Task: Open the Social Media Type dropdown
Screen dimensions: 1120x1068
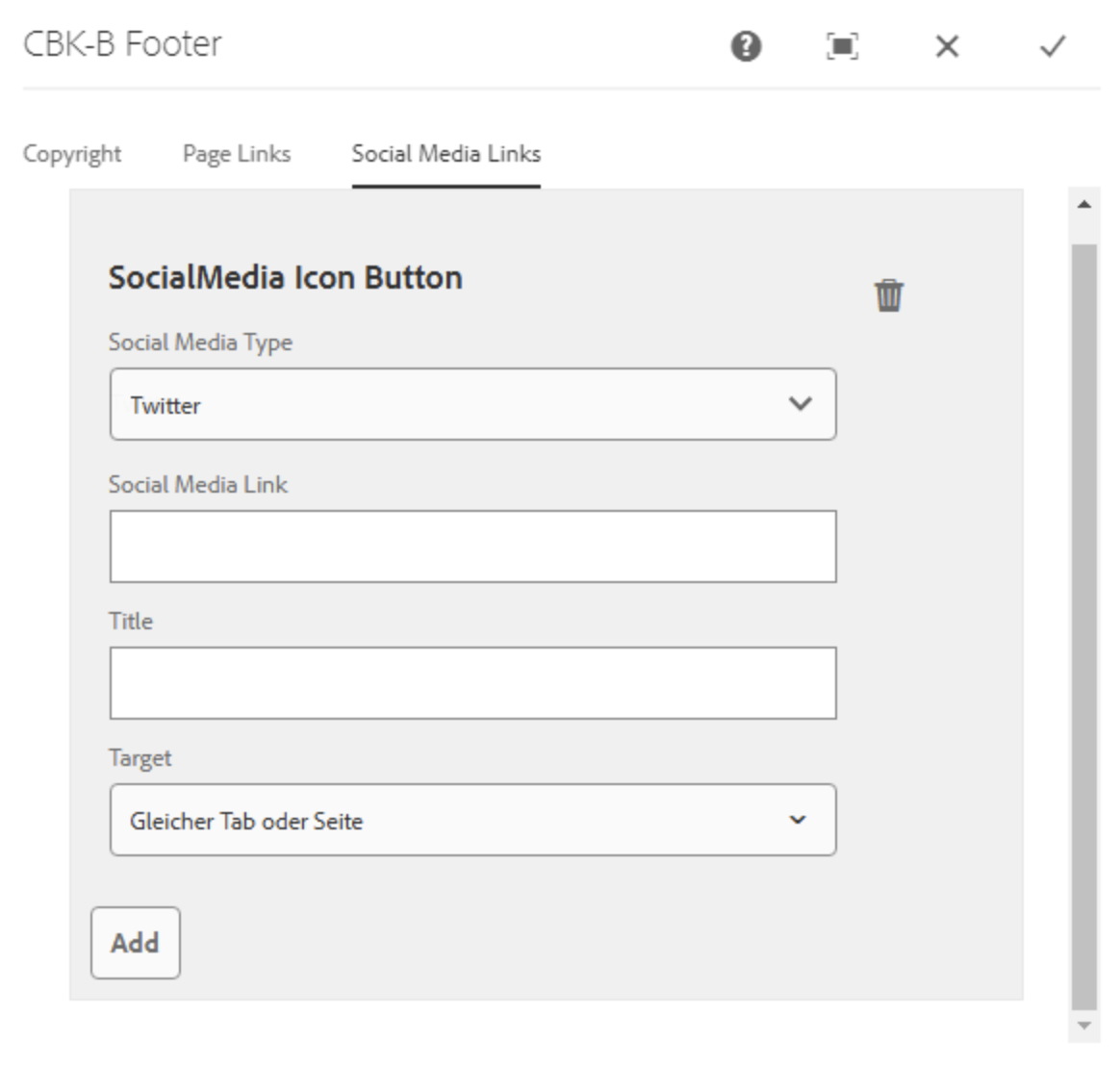Action: [474, 403]
